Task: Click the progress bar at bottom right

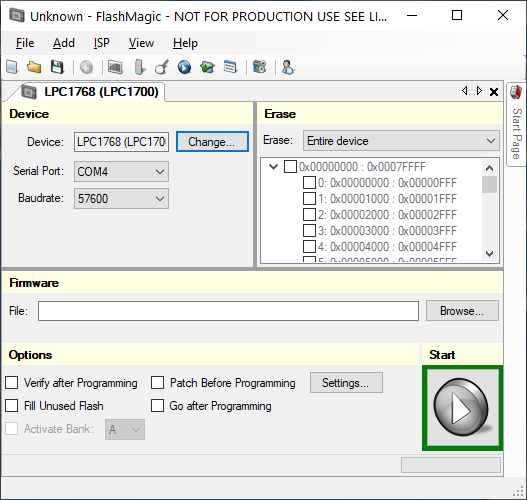Action: (451, 465)
